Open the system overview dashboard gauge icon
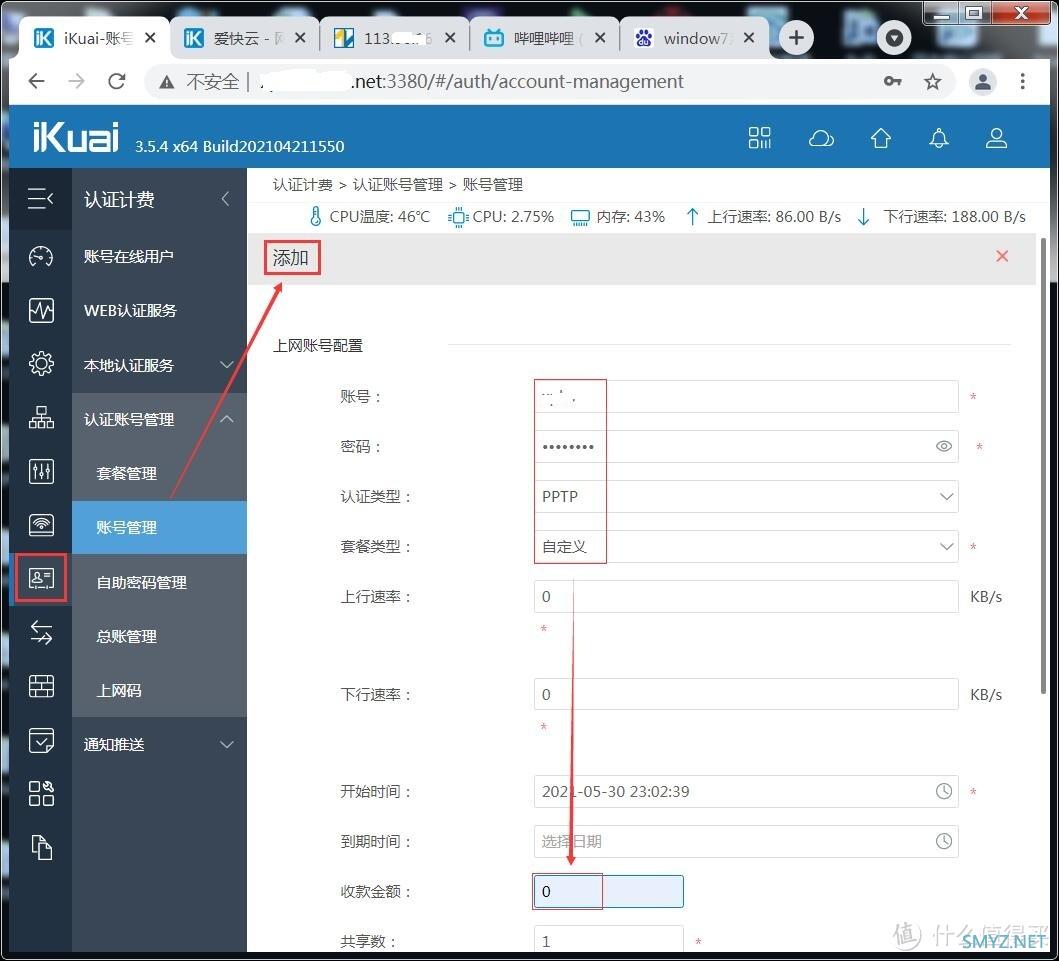The width and height of the screenshot is (1059, 961). pos(41,256)
